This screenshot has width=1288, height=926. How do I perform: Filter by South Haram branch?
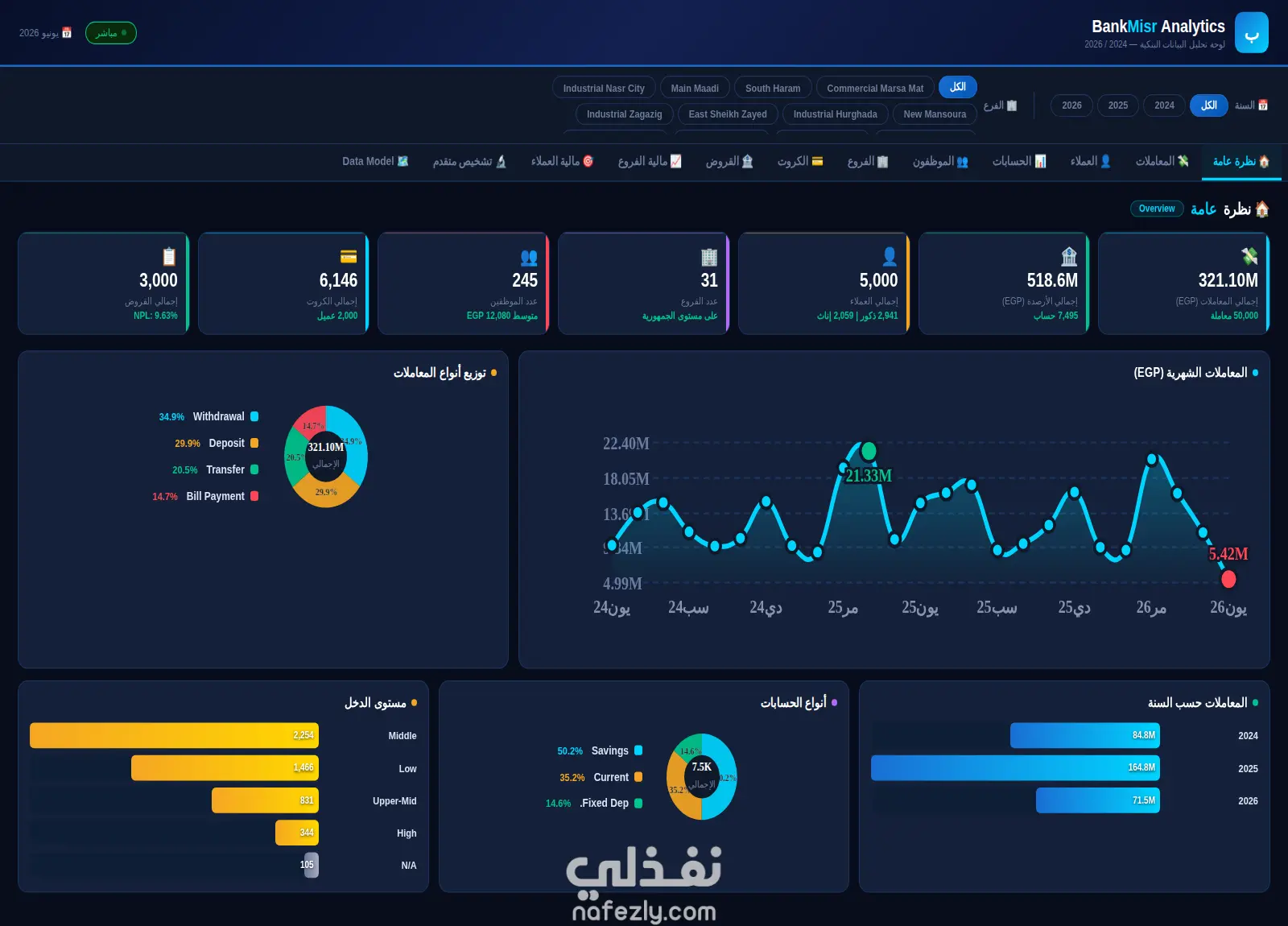coord(773,88)
